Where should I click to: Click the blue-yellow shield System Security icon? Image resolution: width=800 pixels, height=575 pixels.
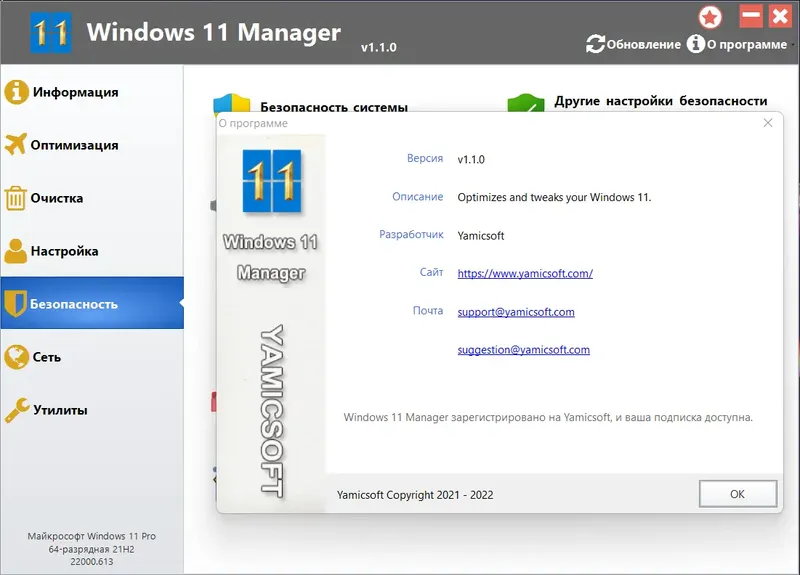(232, 104)
